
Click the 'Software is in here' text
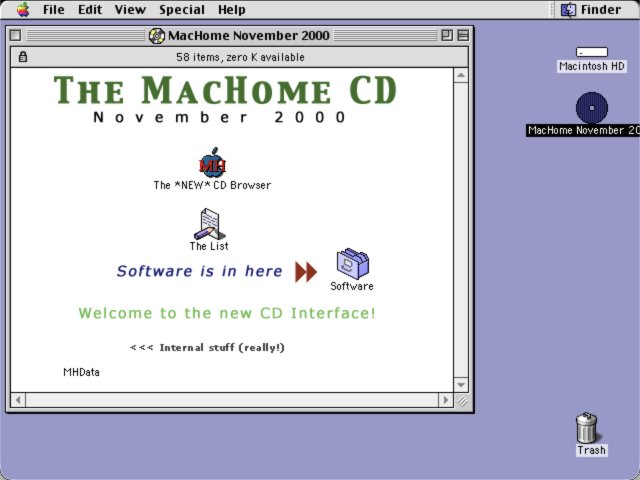tap(199, 271)
